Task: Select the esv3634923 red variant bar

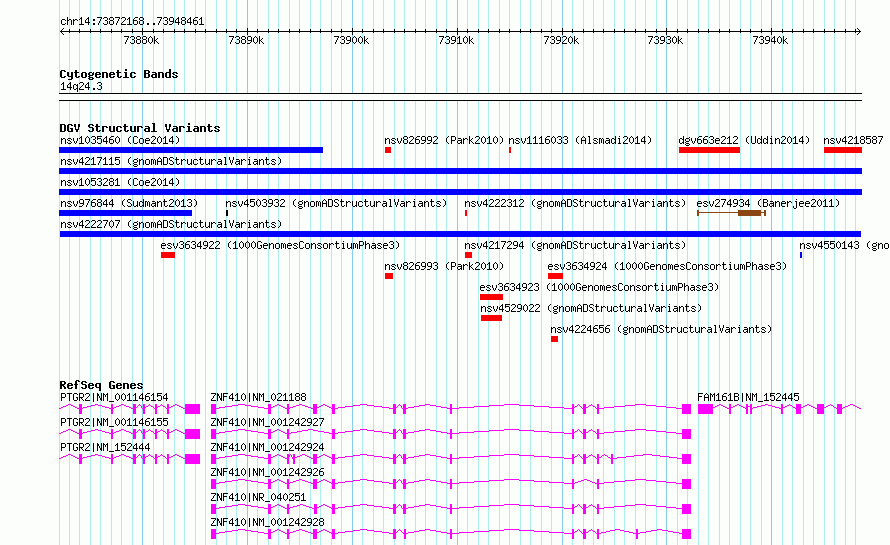Action: coord(492,297)
